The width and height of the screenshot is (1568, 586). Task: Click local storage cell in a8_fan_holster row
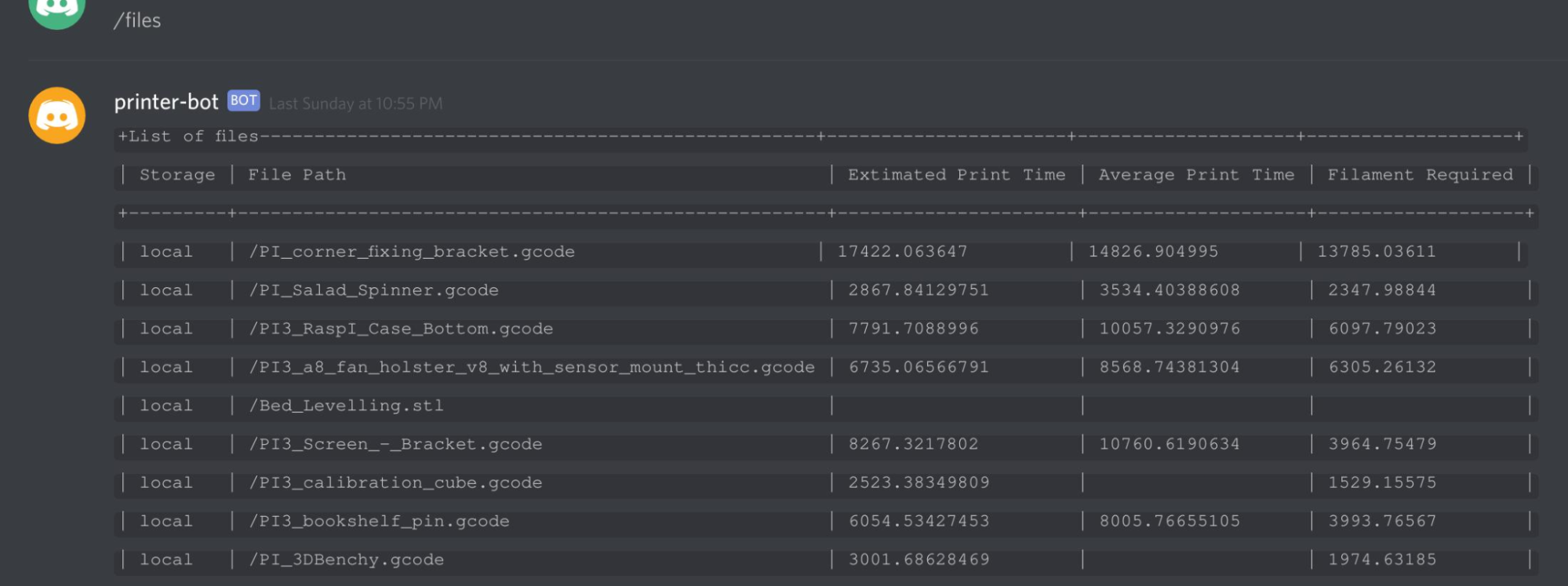pos(166,367)
